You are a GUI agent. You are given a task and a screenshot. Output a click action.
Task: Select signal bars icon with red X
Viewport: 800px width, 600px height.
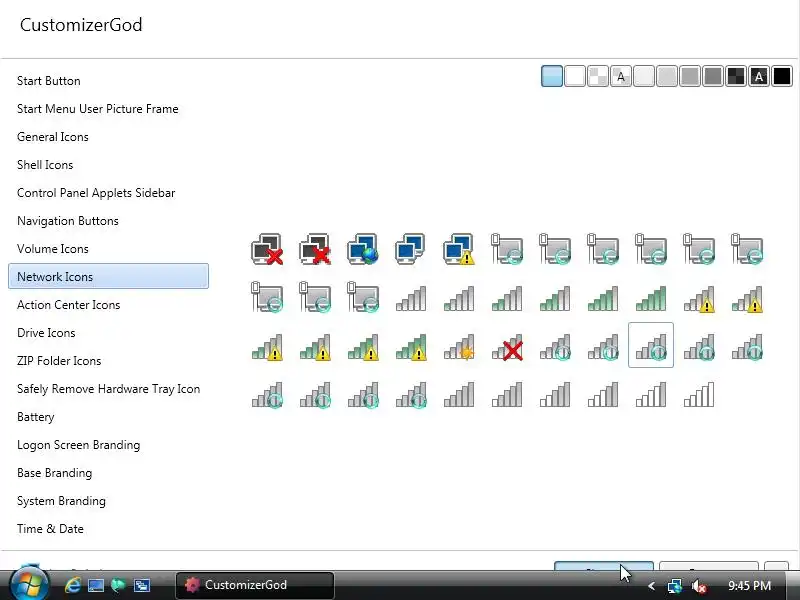click(507, 346)
